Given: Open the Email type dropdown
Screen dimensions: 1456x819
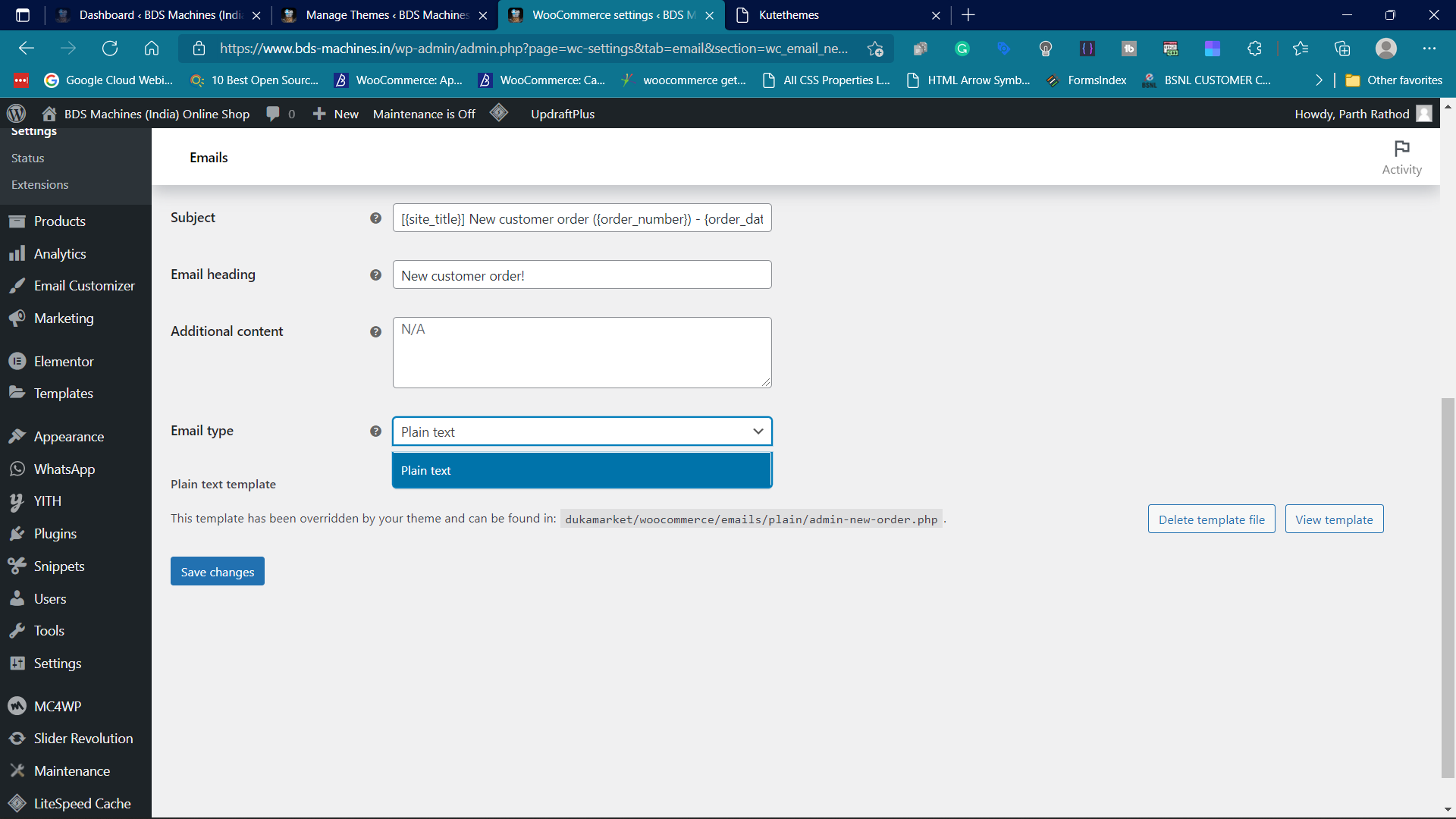Looking at the screenshot, I should pyautogui.click(x=582, y=431).
